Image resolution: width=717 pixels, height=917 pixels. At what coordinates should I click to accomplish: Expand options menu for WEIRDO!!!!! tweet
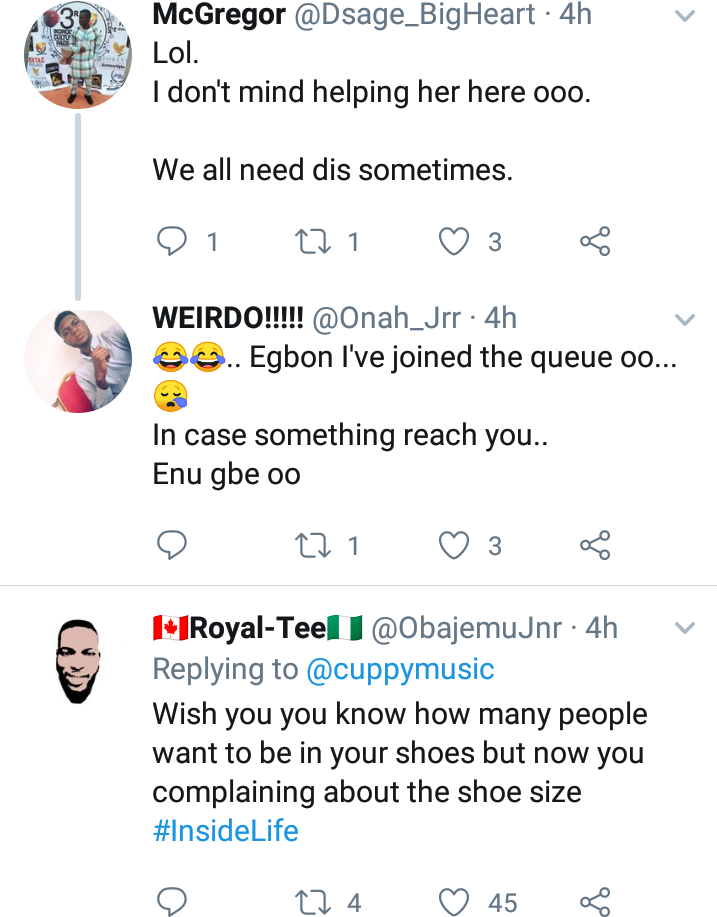(x=685, y=320)
